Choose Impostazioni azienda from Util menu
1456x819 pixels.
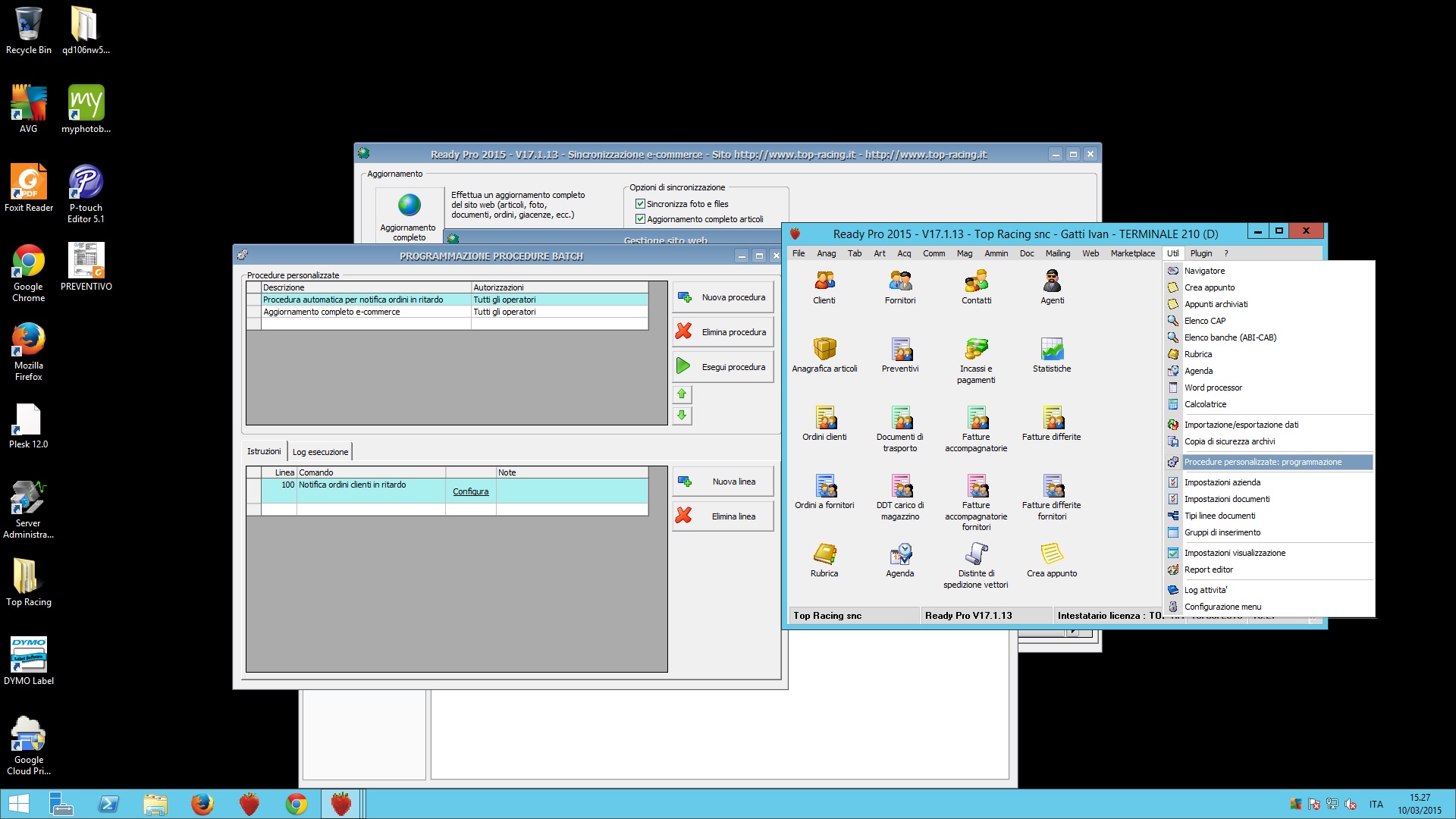tap(1222, 482)
